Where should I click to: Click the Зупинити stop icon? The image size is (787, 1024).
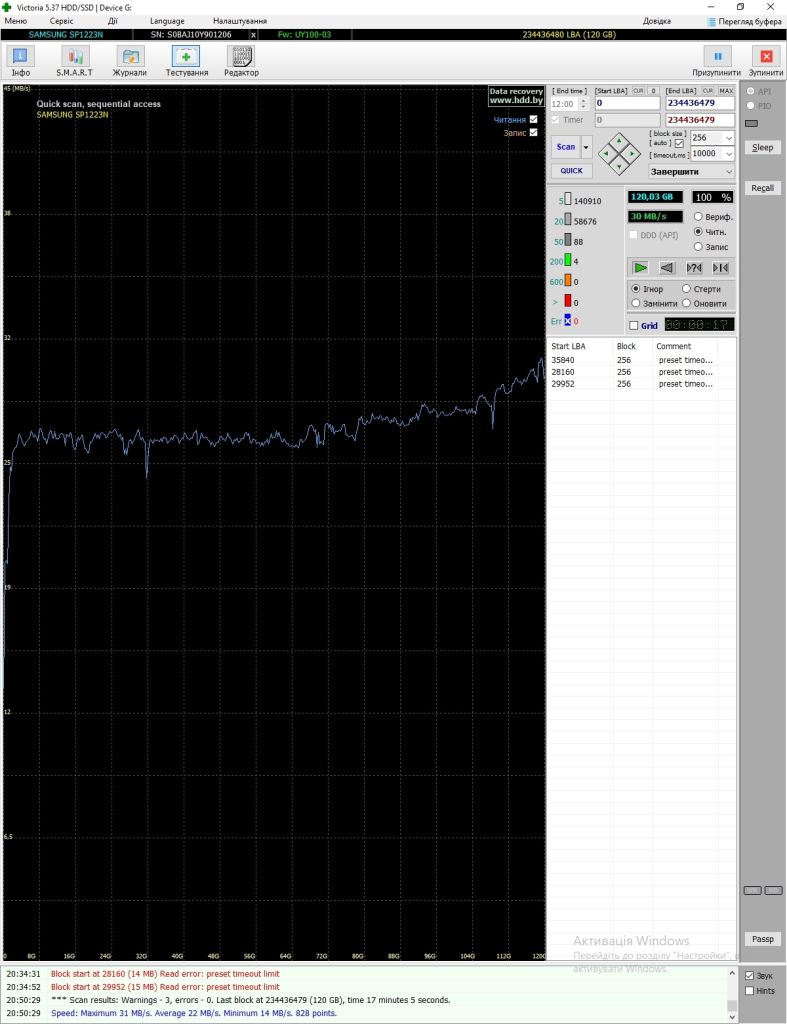(x=766, y=56)
